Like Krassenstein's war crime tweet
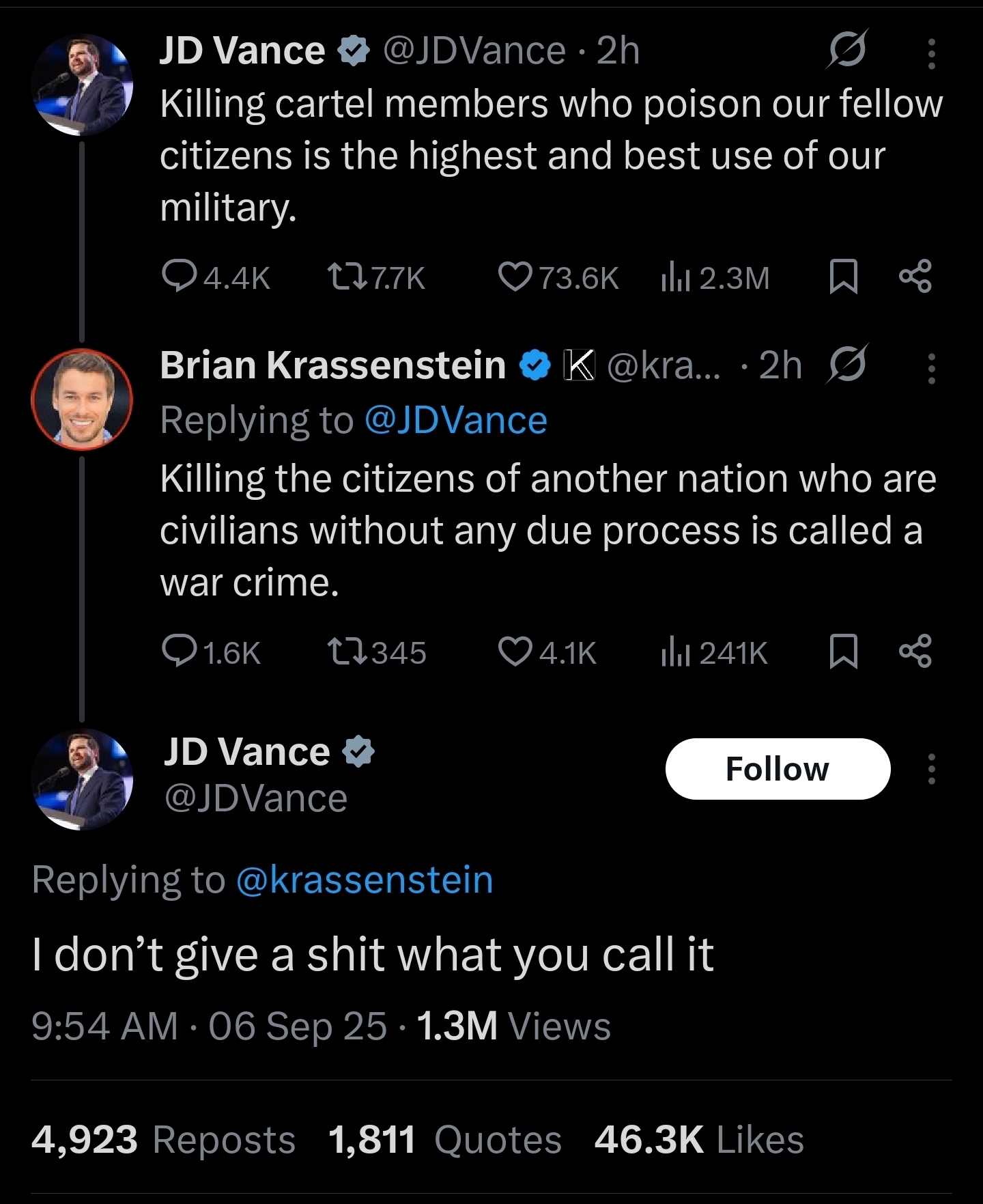Image resolution: width=983 pixels, height=1204 pixels. (x=515, y=651)
